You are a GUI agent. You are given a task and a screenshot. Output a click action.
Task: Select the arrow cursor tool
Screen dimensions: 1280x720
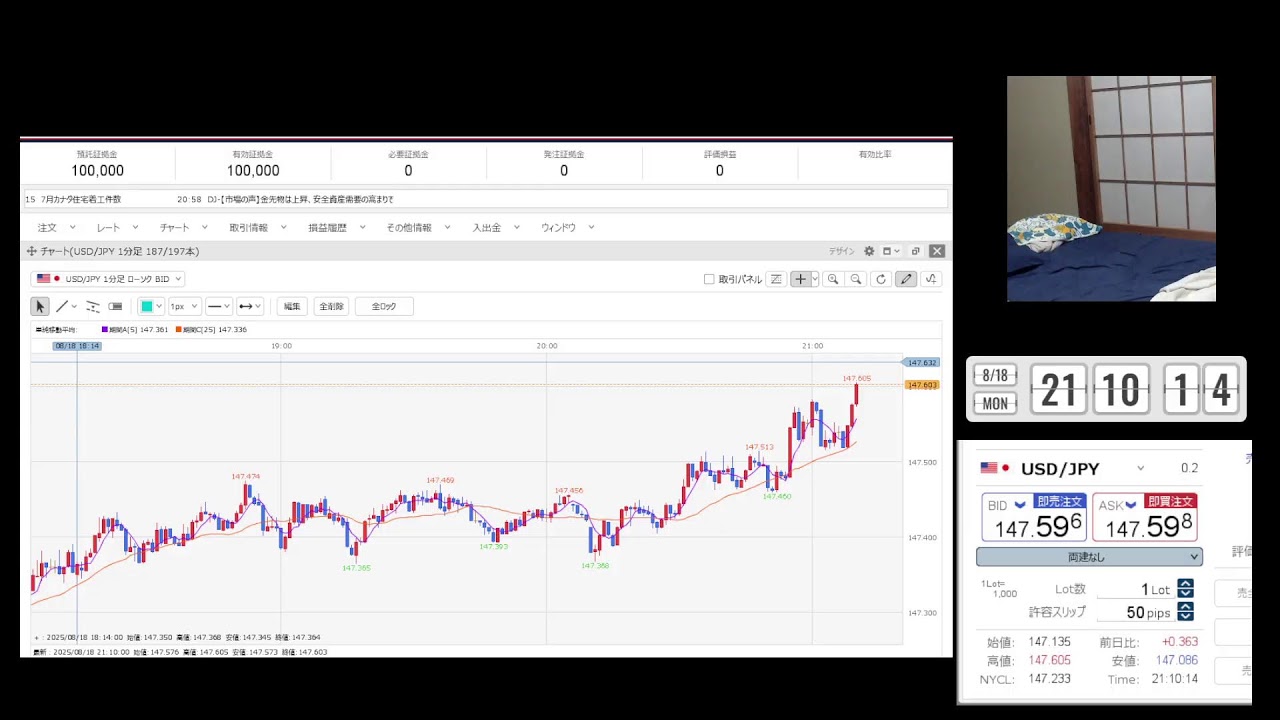40,307
